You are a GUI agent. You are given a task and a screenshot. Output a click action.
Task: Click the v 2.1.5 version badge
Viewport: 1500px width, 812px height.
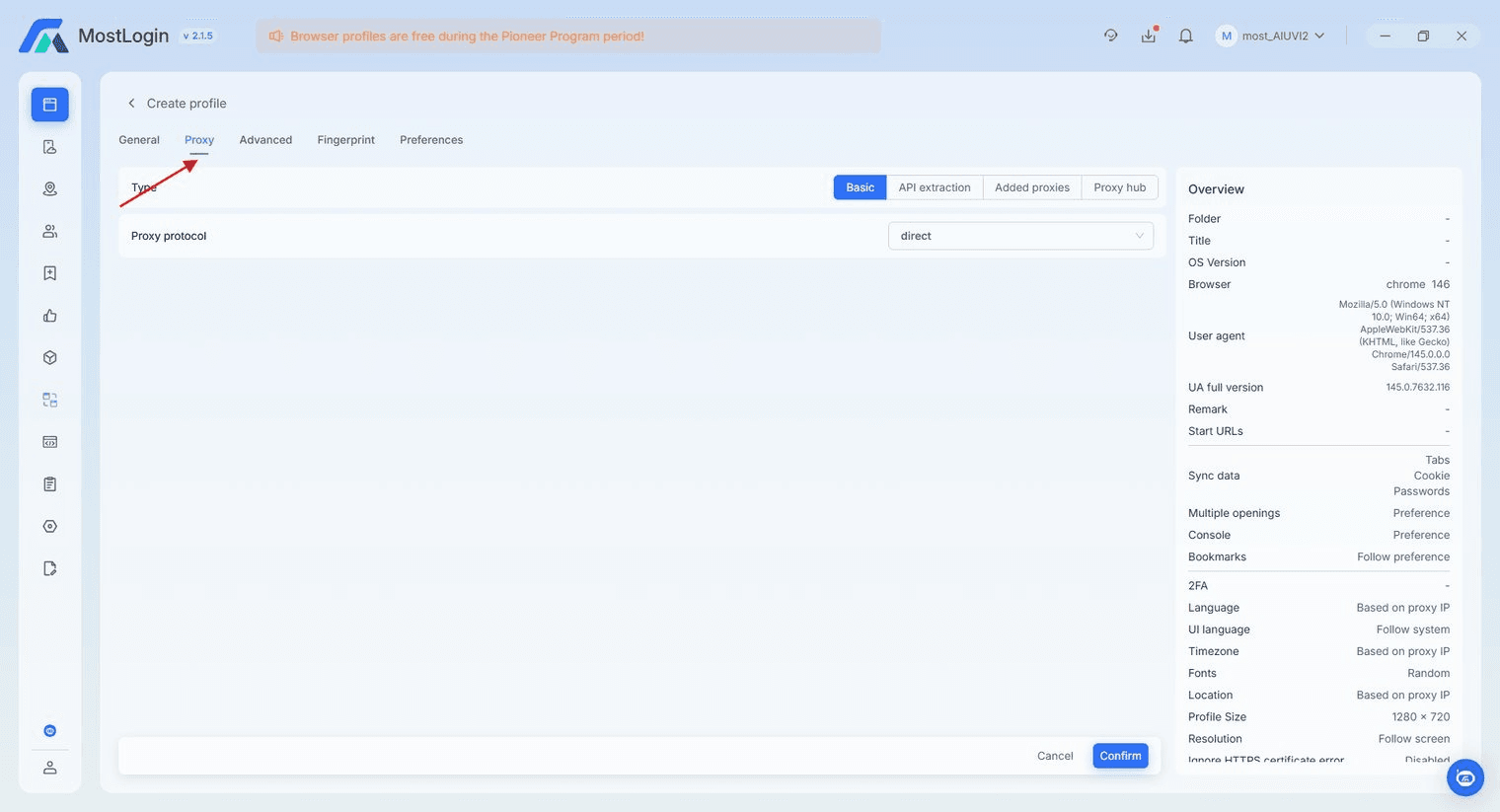tap(198, 36)
